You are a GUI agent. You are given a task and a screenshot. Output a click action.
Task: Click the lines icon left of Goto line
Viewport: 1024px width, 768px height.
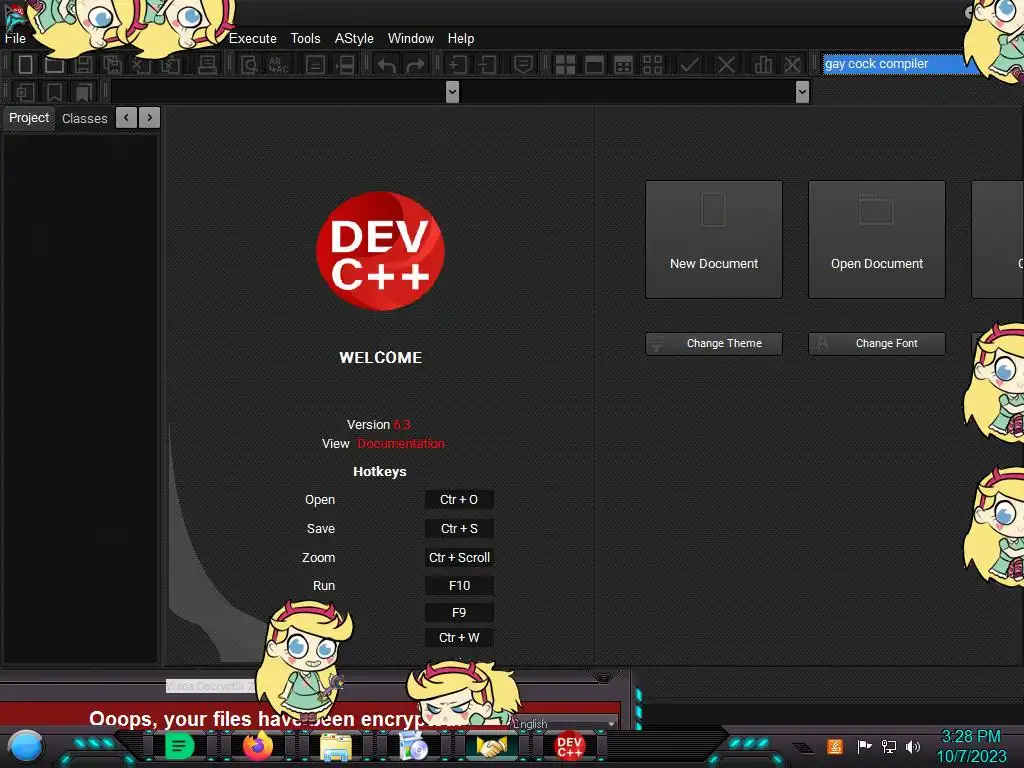click(315, 65)
